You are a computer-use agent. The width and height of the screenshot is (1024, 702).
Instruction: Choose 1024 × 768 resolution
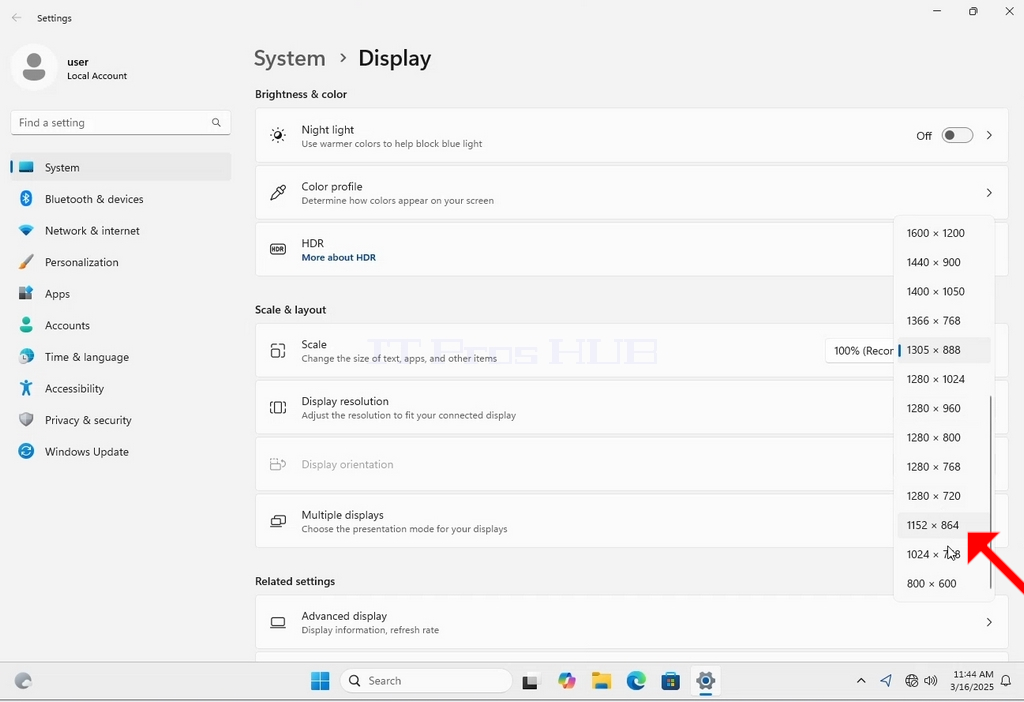944,554
